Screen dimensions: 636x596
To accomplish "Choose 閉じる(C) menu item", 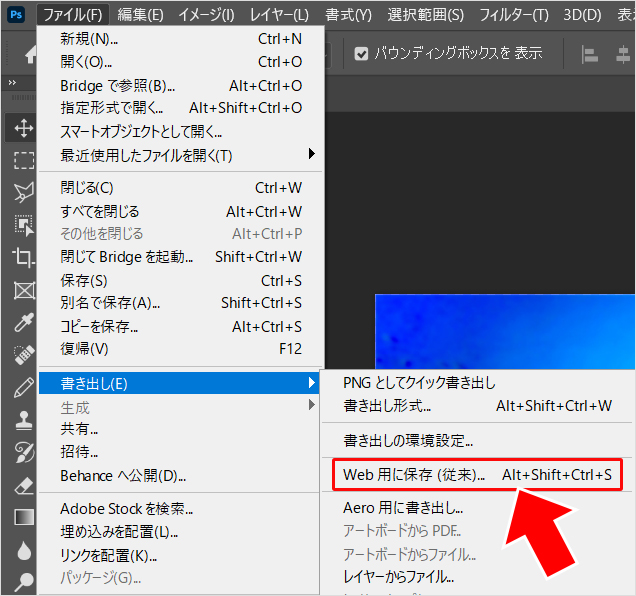I will (181, 188).
